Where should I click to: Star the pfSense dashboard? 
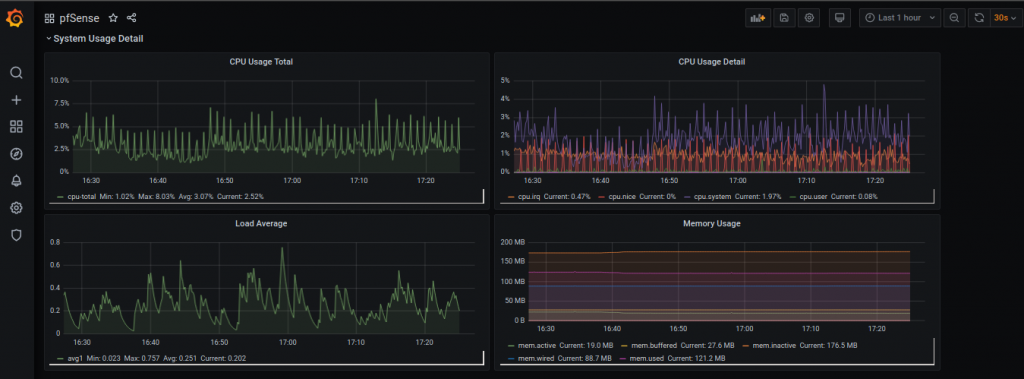click(113, 18)
